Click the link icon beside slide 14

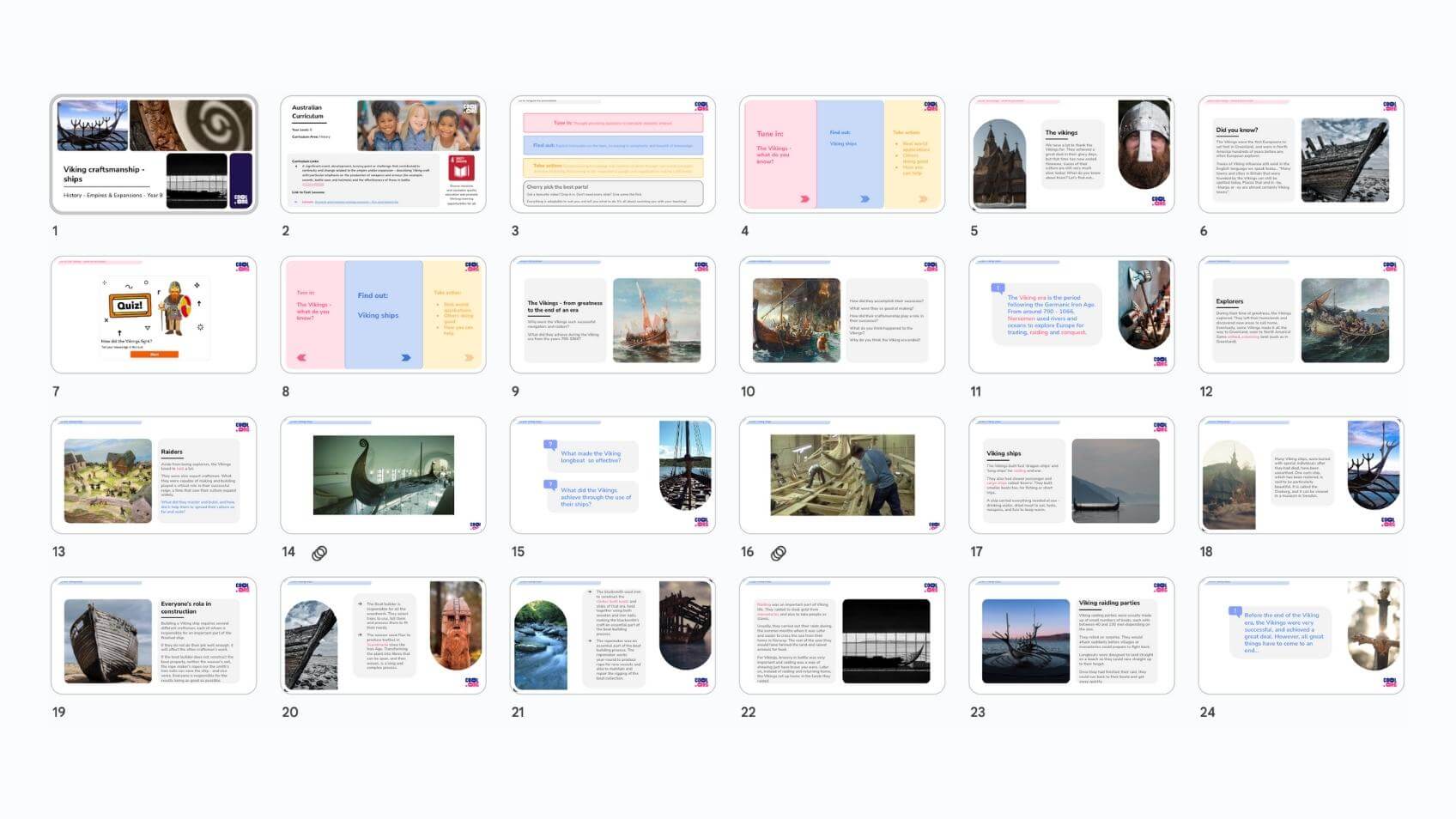coord(319,554)
